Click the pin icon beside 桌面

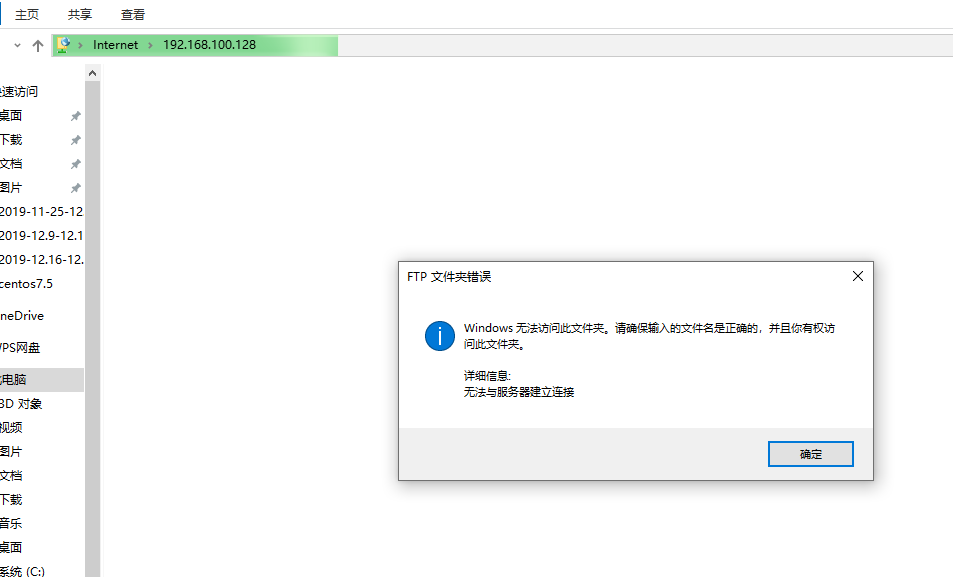(75, 116)
